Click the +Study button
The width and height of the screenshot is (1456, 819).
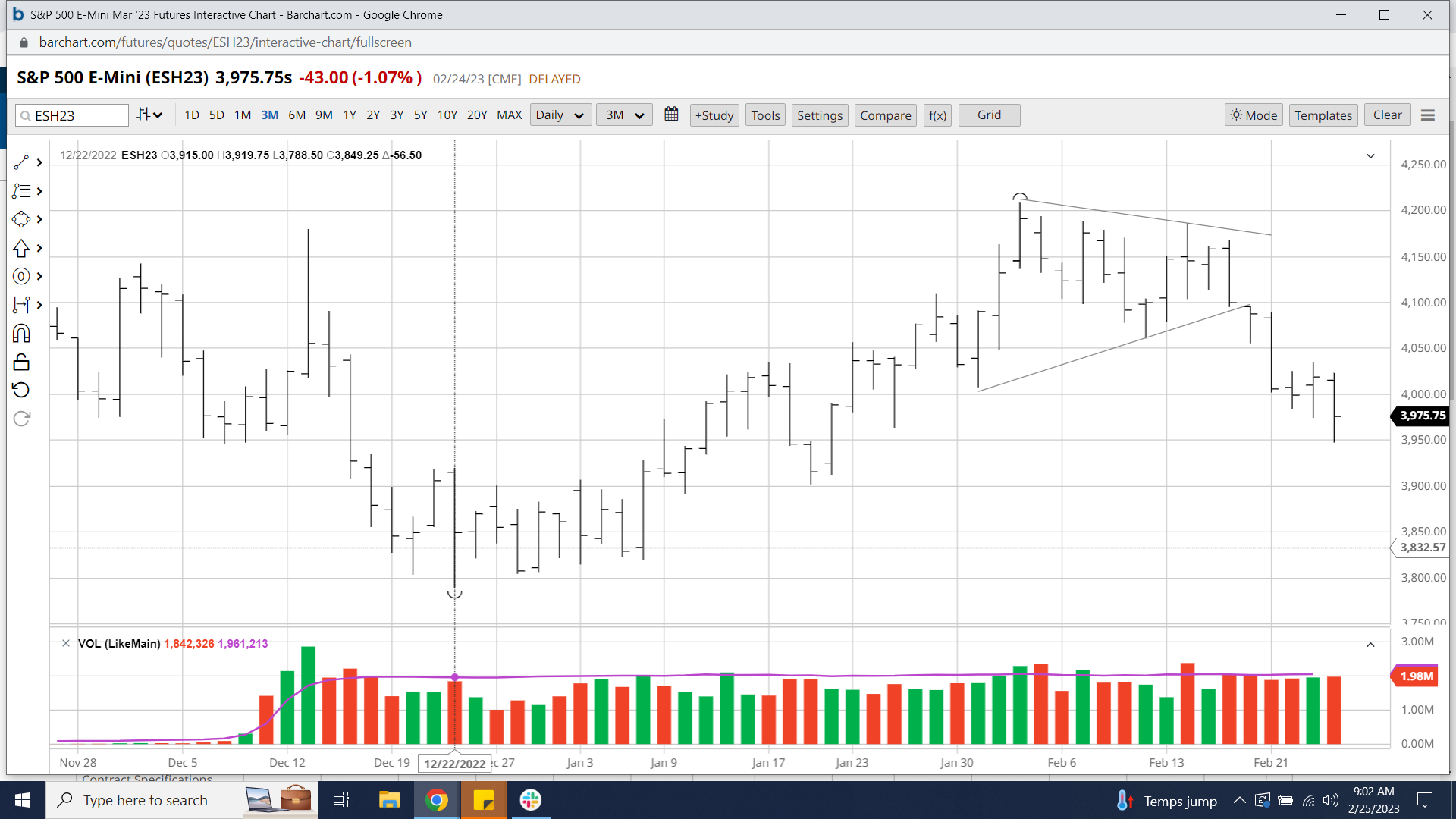(714, 115)
